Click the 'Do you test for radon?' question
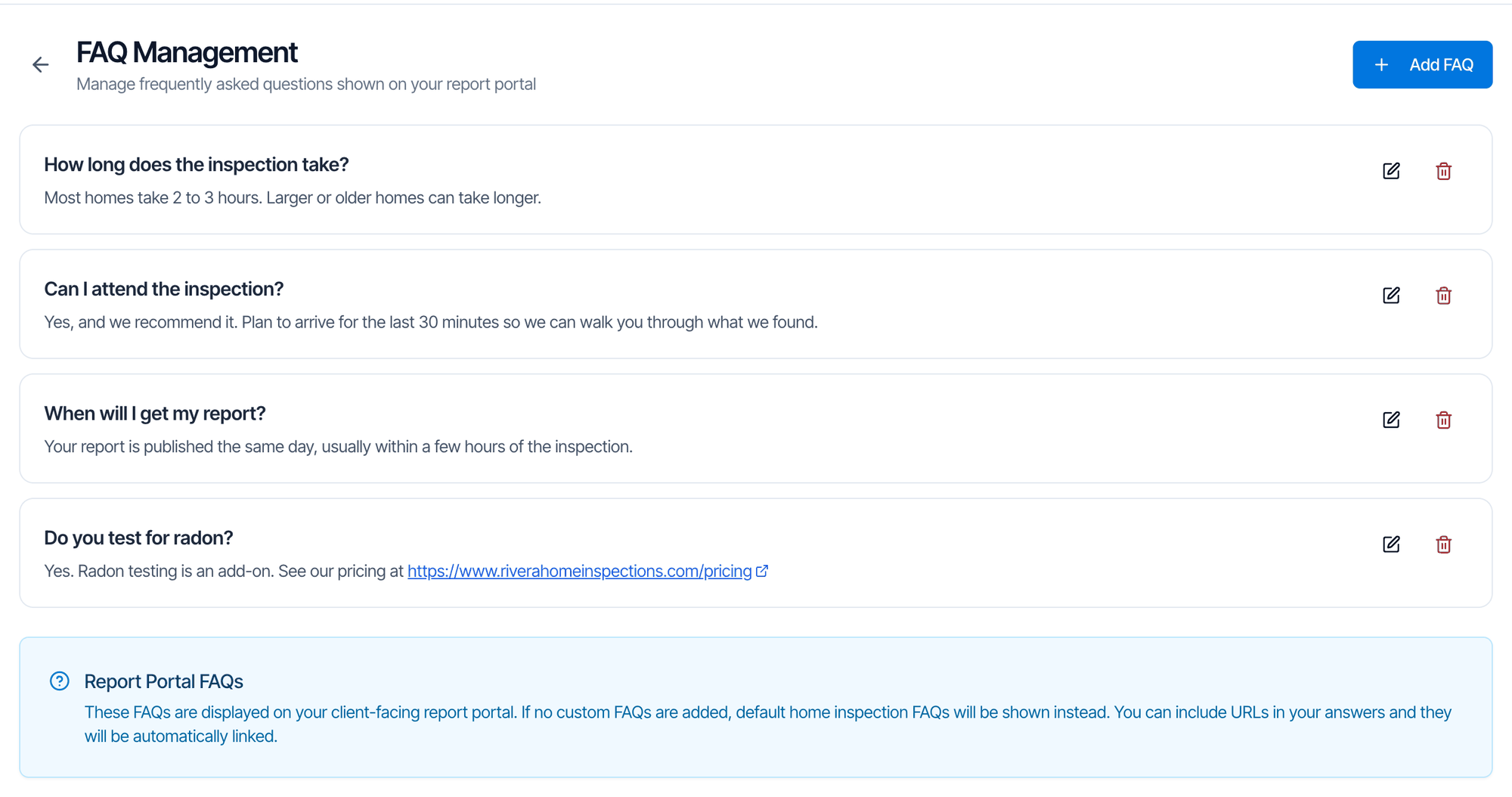1512x797 pixels. coord(138,538)
